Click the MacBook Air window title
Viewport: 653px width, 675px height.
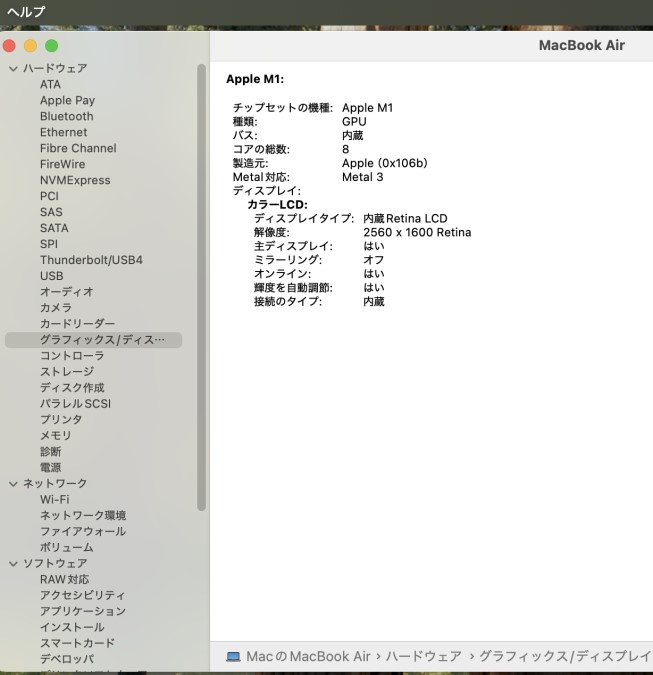[582, 45]
